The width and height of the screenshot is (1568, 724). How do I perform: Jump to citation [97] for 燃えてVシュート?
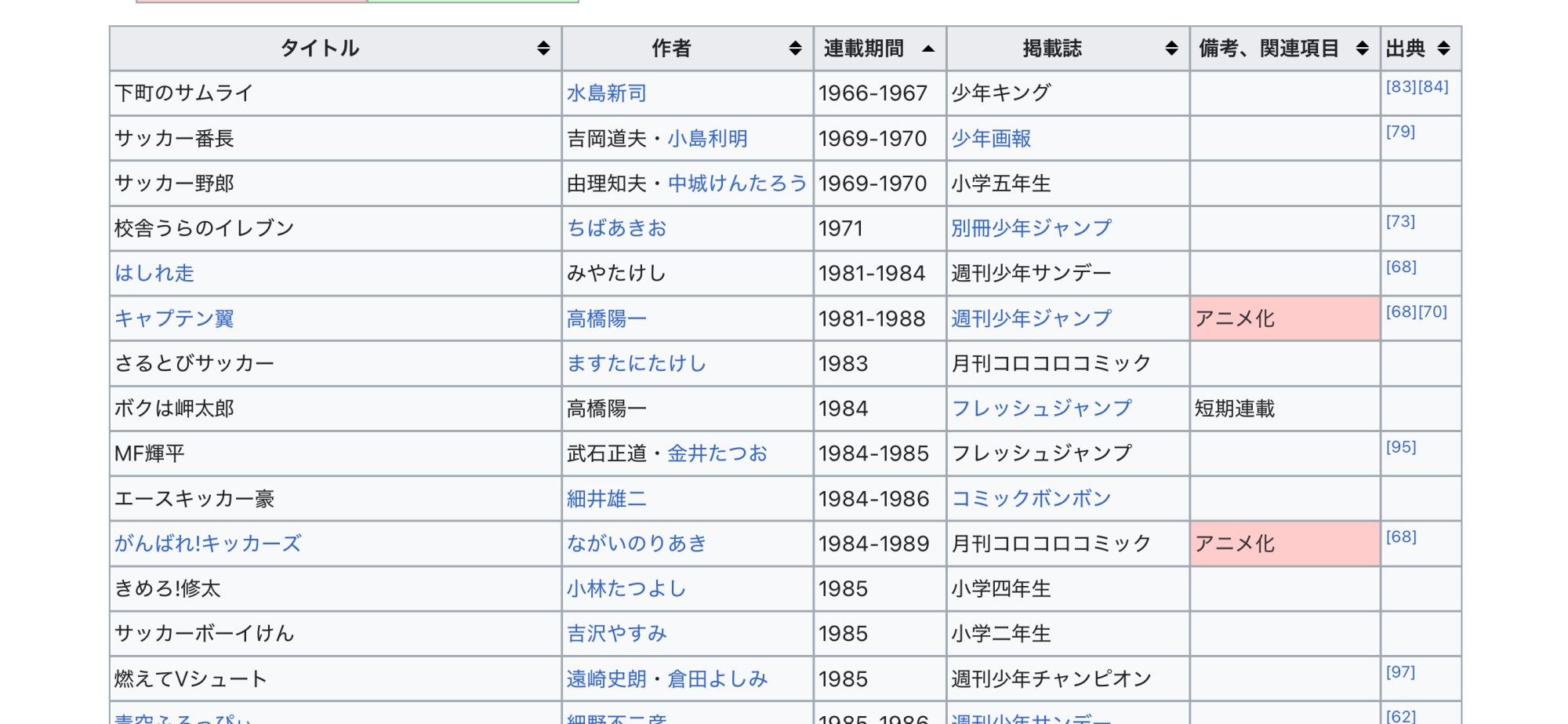pyautogui.click(x=1400, y=672)
